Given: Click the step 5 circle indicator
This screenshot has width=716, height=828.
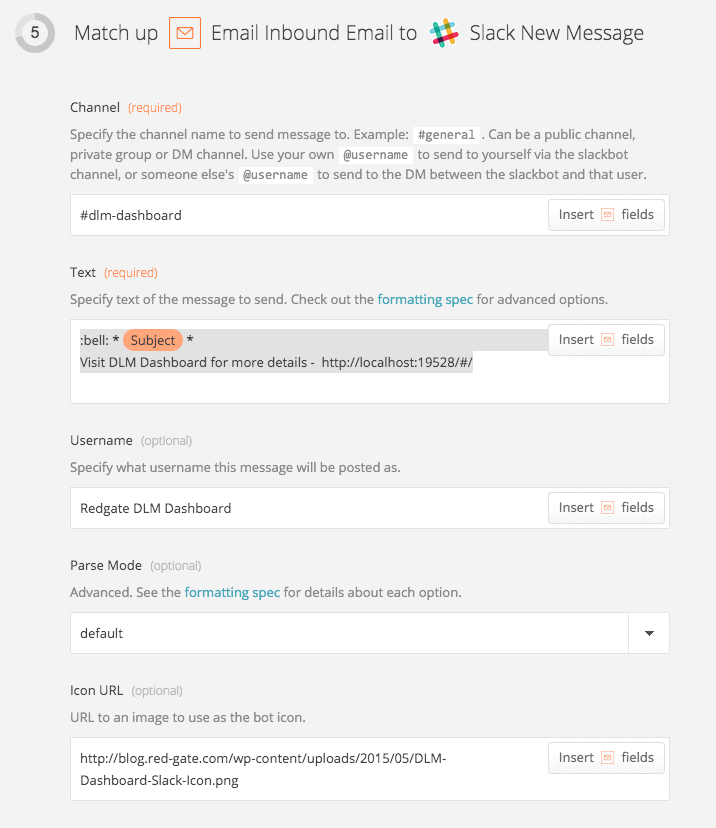Looking at the screenshot, I should pyautogui.click(x=33, y=33).
